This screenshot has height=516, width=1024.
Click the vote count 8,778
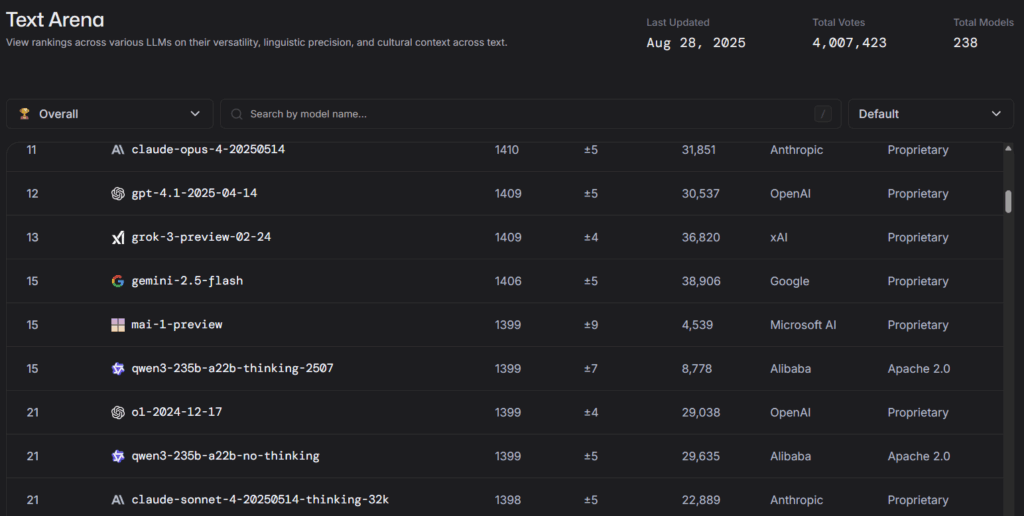pyautogui.click(x=697, y=368)
